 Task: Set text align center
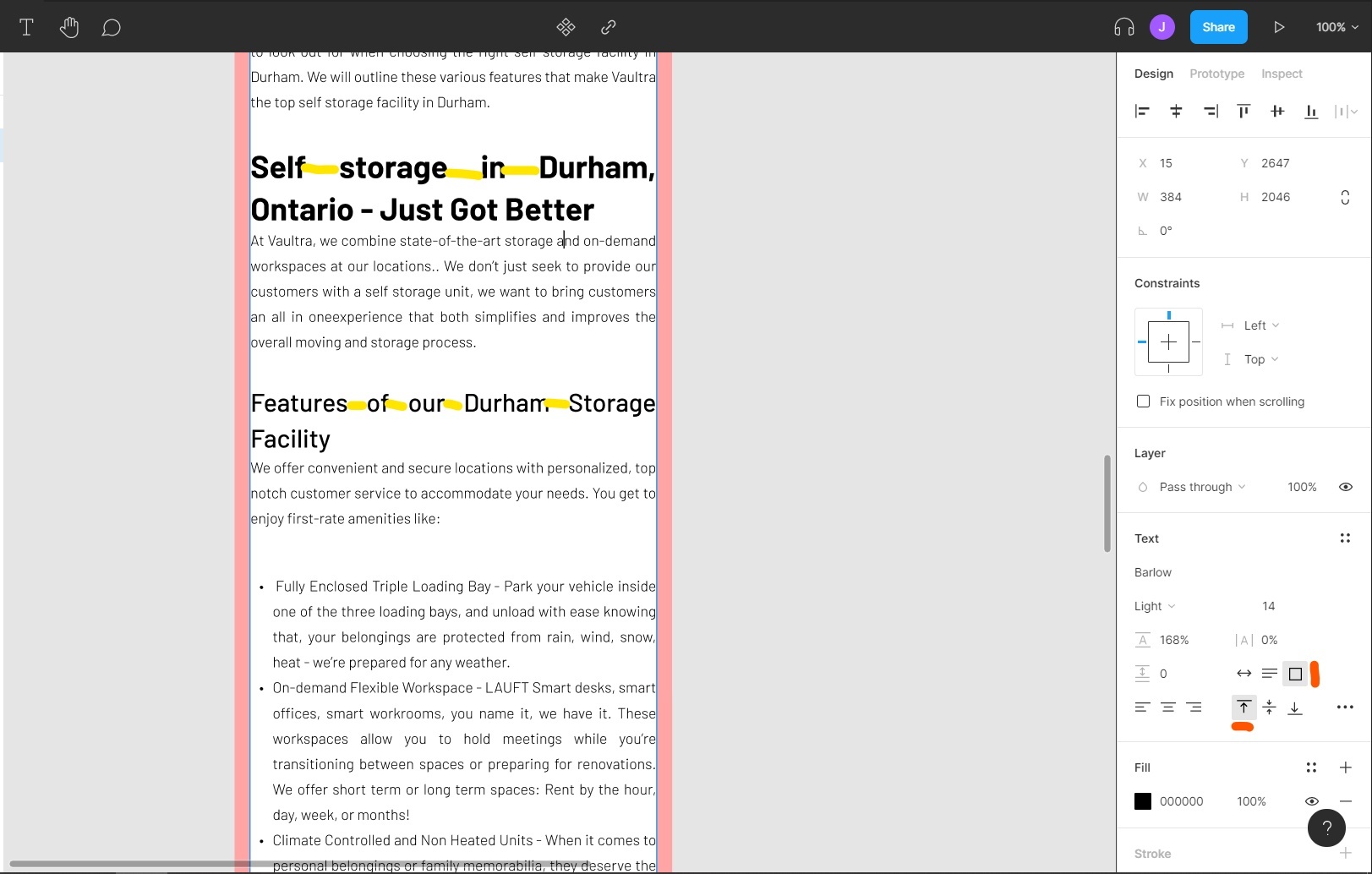(1168, 707)
